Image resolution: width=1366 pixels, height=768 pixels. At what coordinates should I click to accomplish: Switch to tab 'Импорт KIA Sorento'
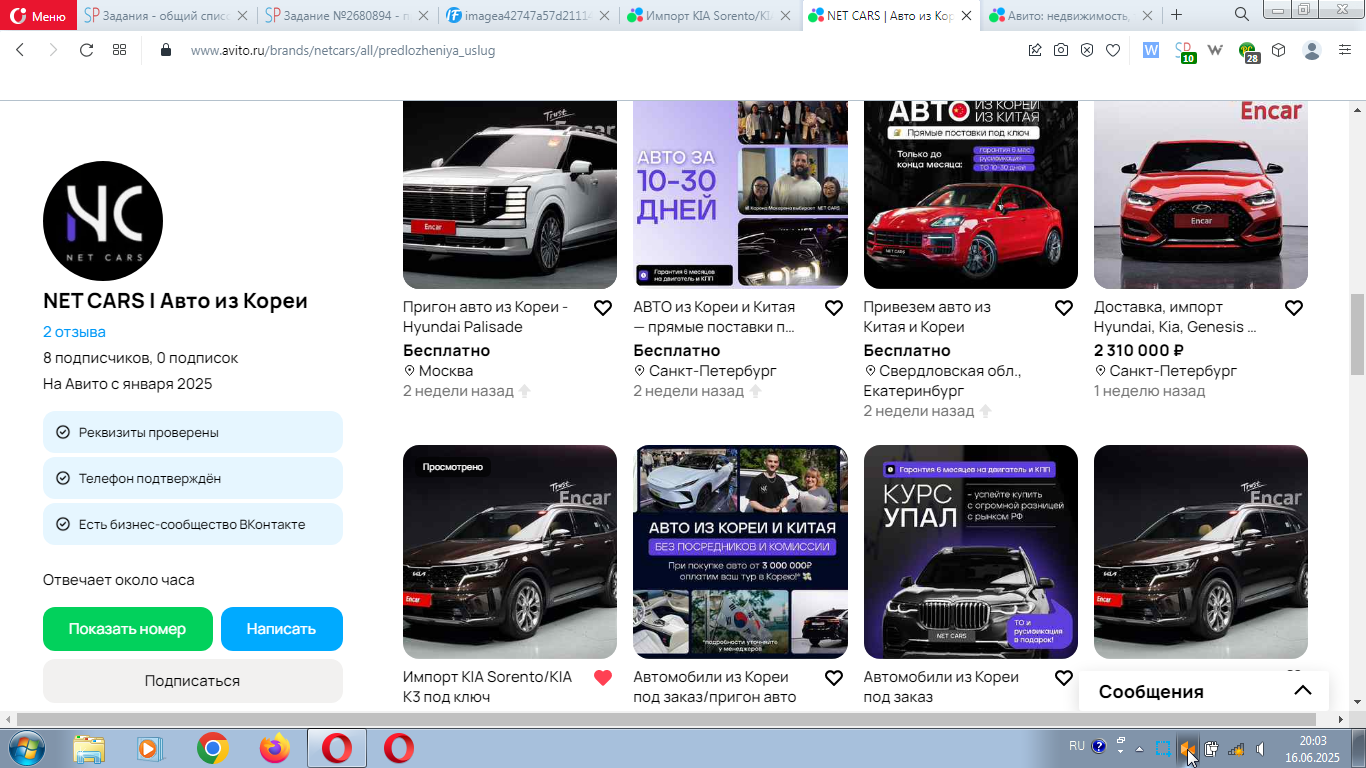click(x=710, y=15)
